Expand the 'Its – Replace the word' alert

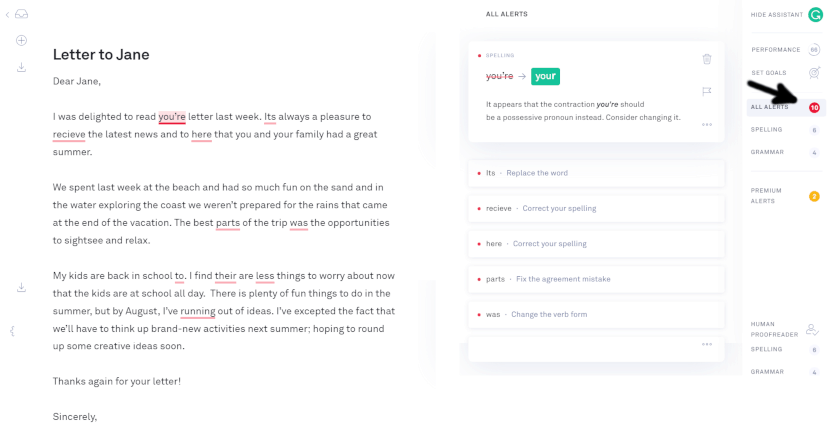(x=596, y=173)
